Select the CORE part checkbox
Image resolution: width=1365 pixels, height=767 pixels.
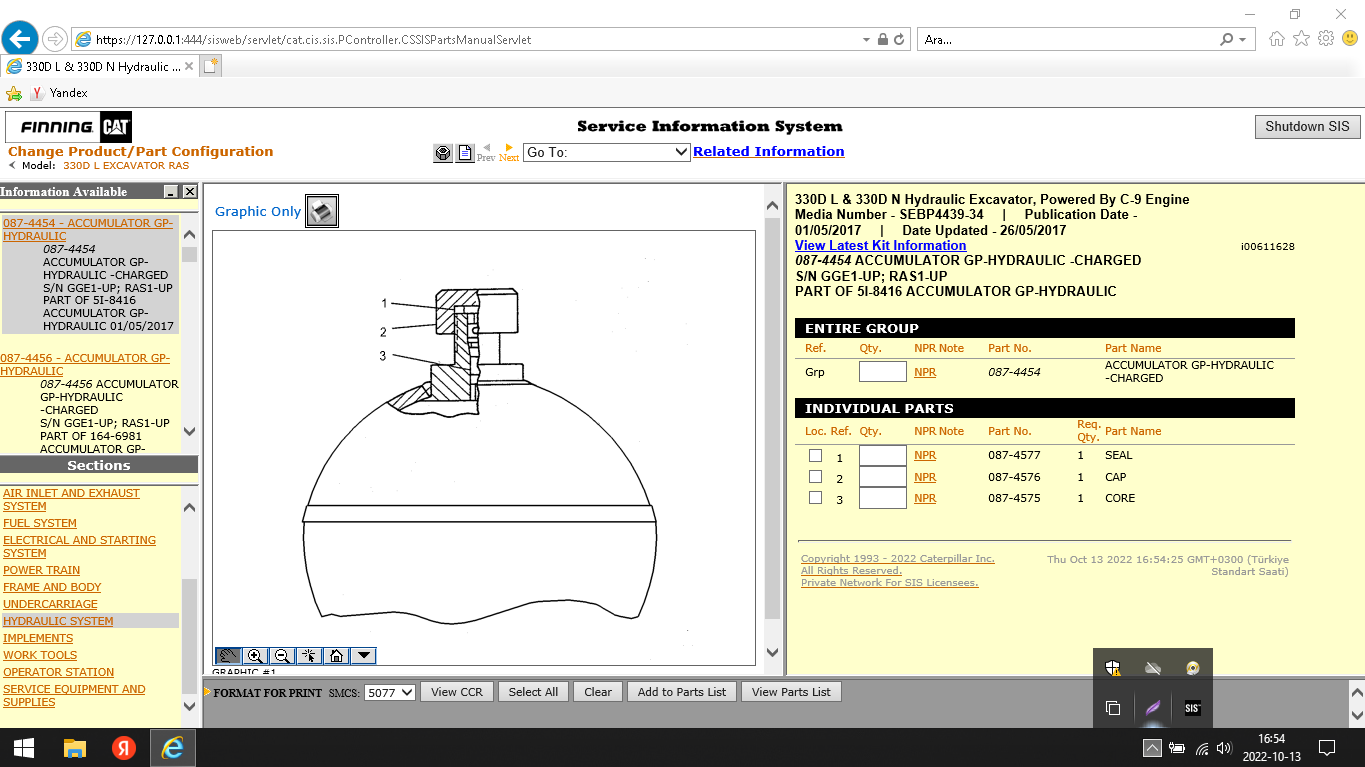(816, 498)
